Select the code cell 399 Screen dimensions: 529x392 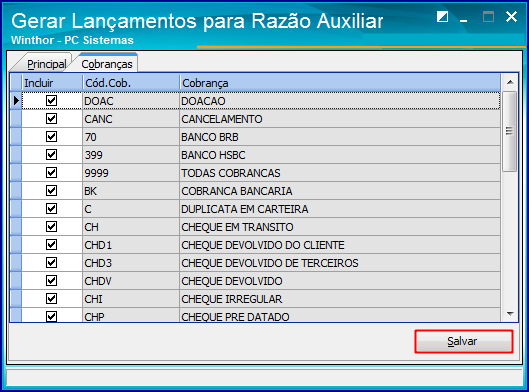131,155
